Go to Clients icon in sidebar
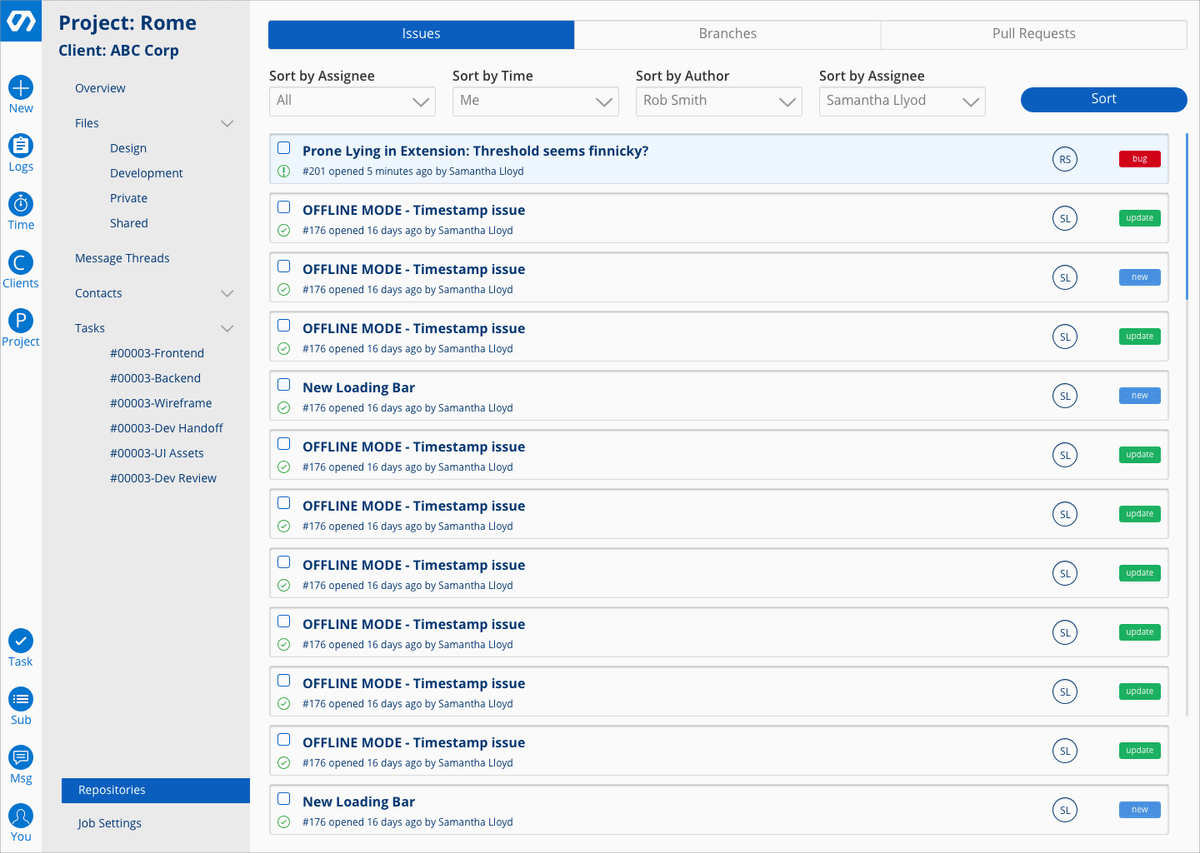The image size is (1200, 853). point(20,263)
